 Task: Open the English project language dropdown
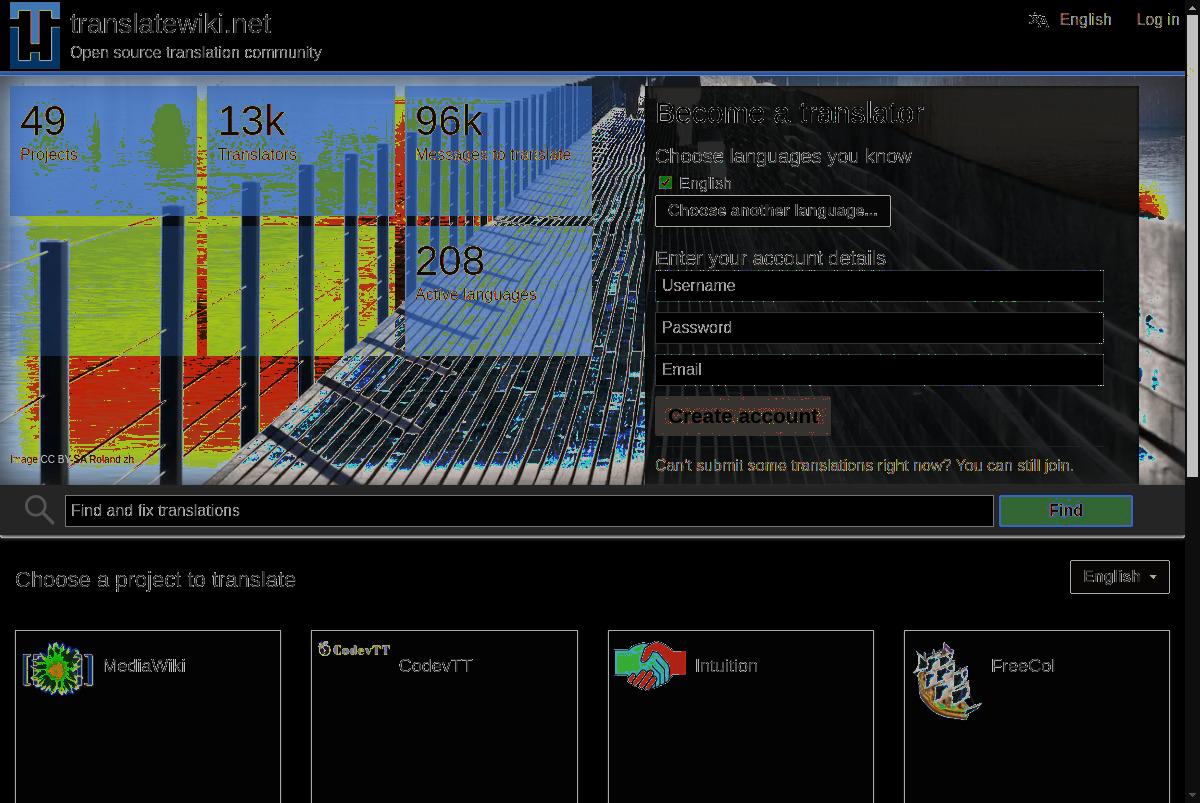click(1119, 577)
